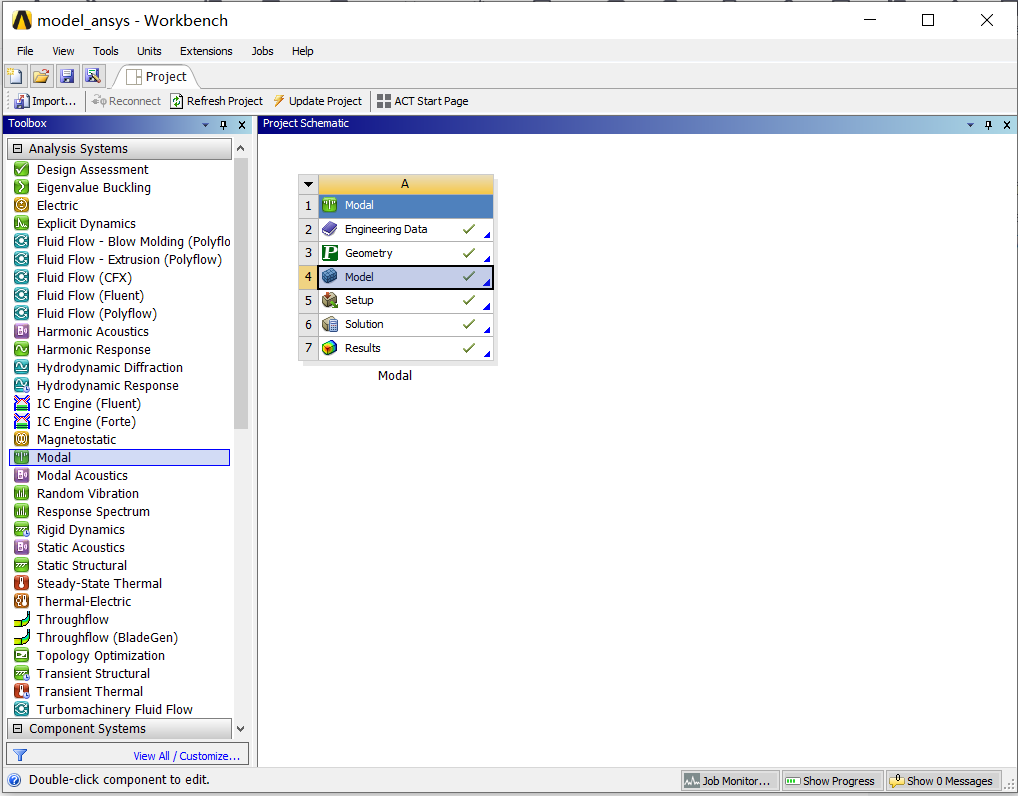
Task: Click the Save project icon
Action: click(67, 76)
